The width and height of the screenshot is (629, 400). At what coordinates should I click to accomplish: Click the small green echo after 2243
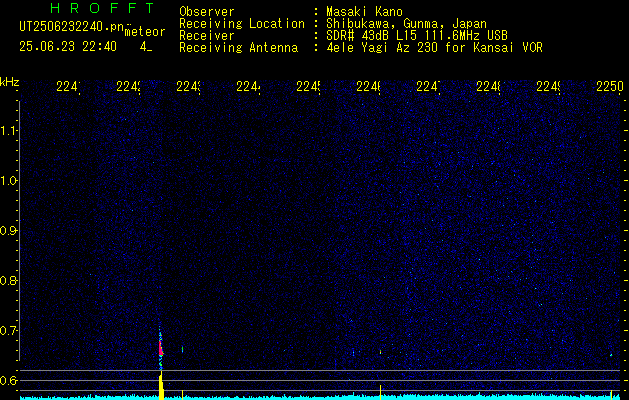click(x=183, y=349)
